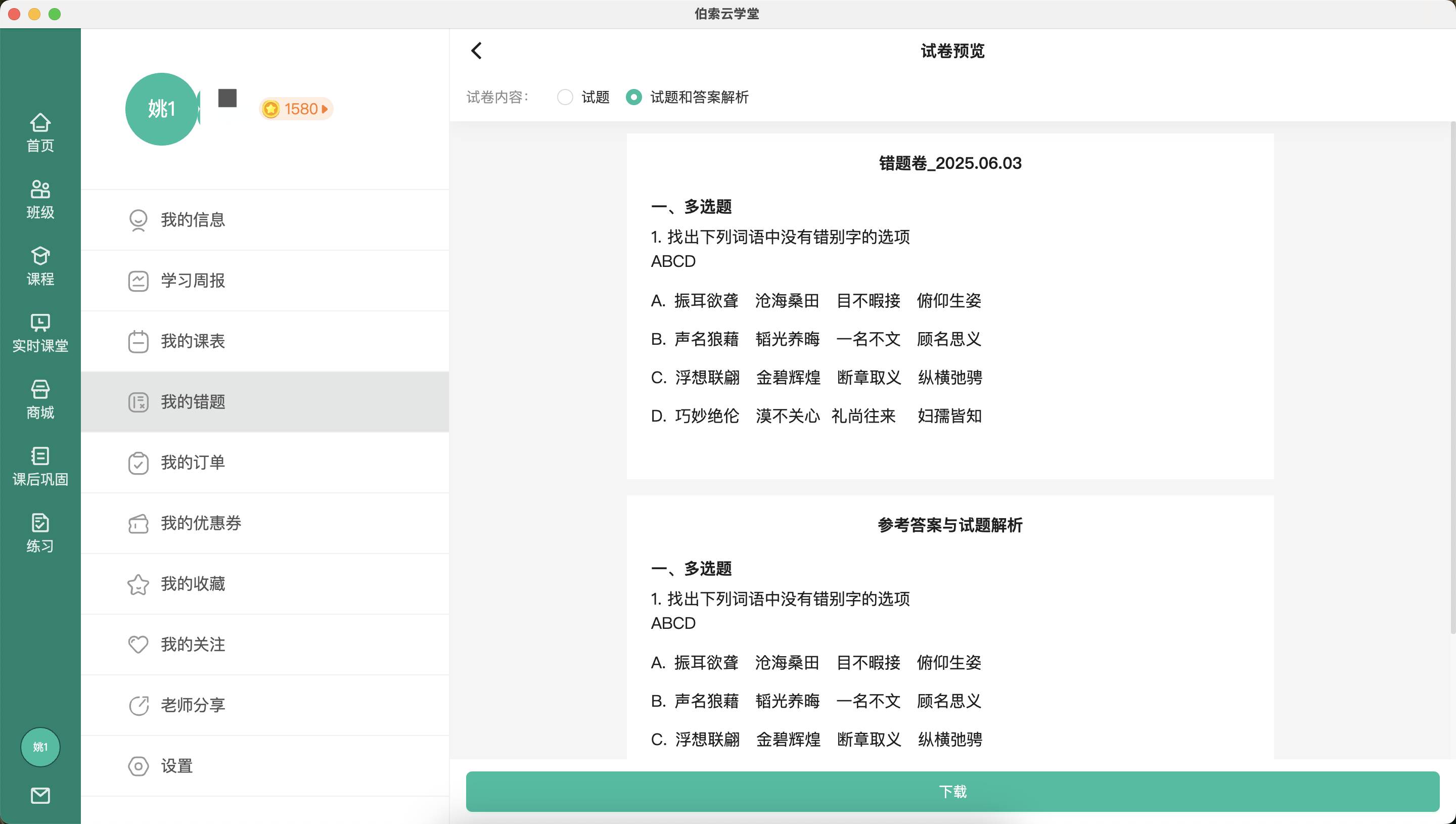Open 我的信息 menu entry

pyautogui.click(x=265, y=220)
